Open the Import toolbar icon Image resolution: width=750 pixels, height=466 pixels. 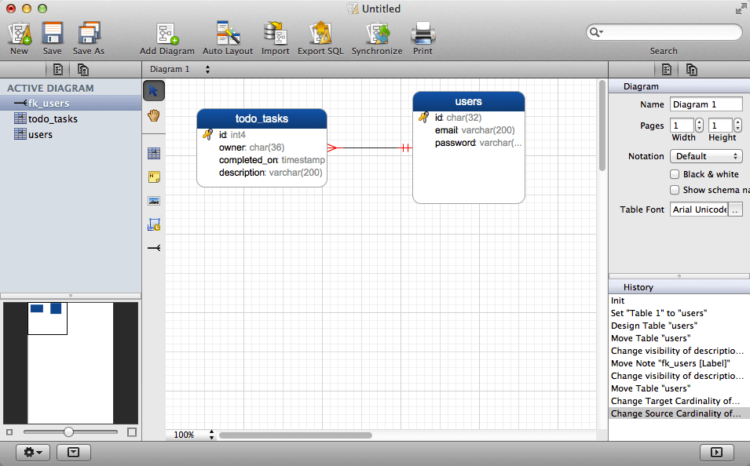pyautogui.click(x=275, y=33)
